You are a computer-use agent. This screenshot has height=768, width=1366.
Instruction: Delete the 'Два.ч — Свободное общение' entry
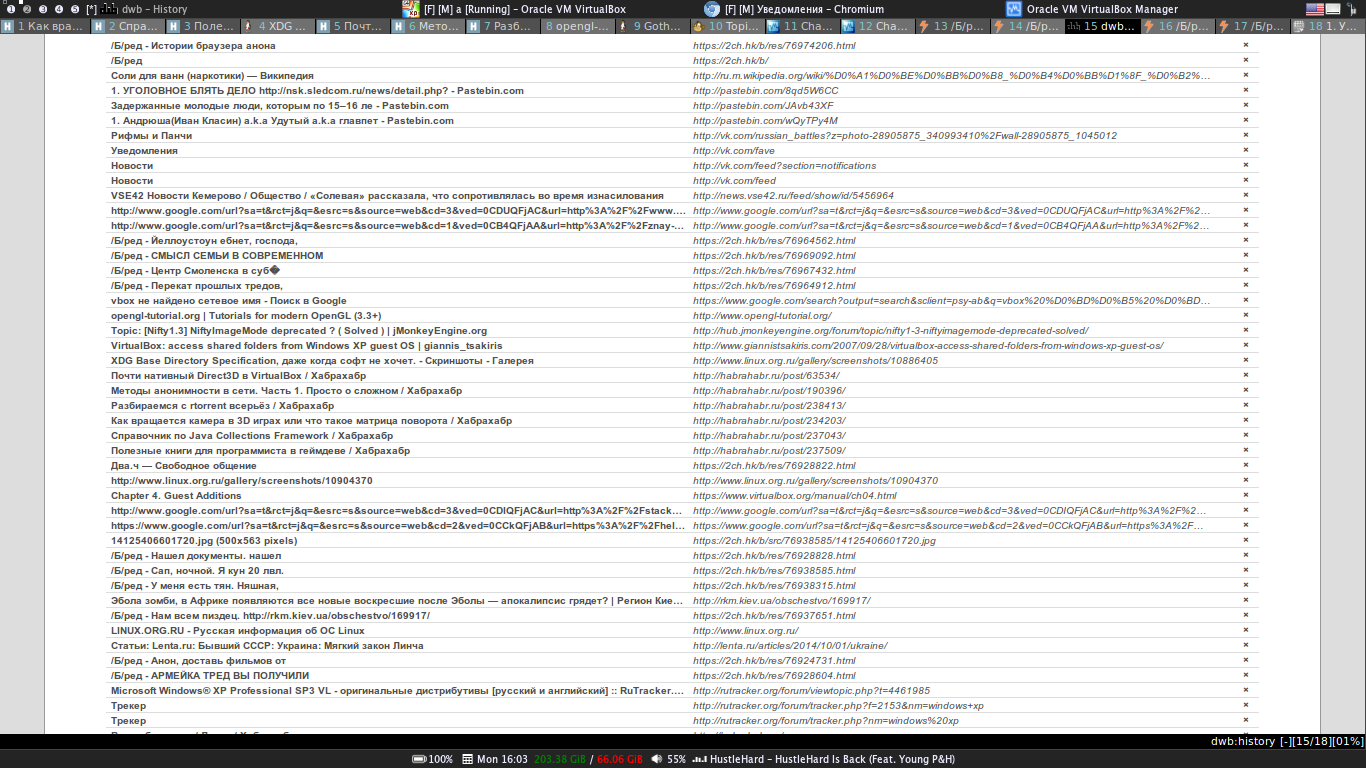click(1246, 465)
